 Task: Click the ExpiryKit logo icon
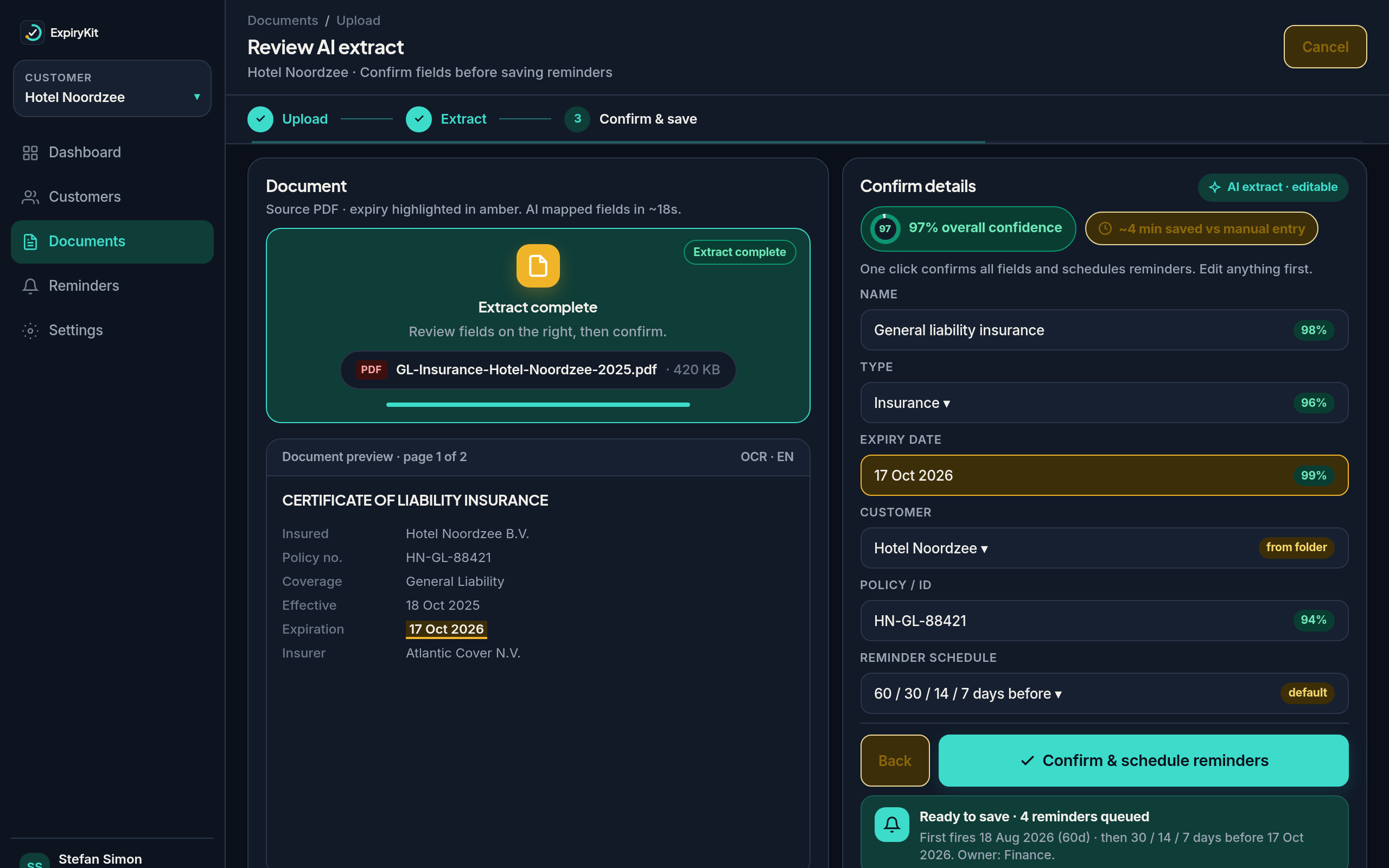pos(33,33)
